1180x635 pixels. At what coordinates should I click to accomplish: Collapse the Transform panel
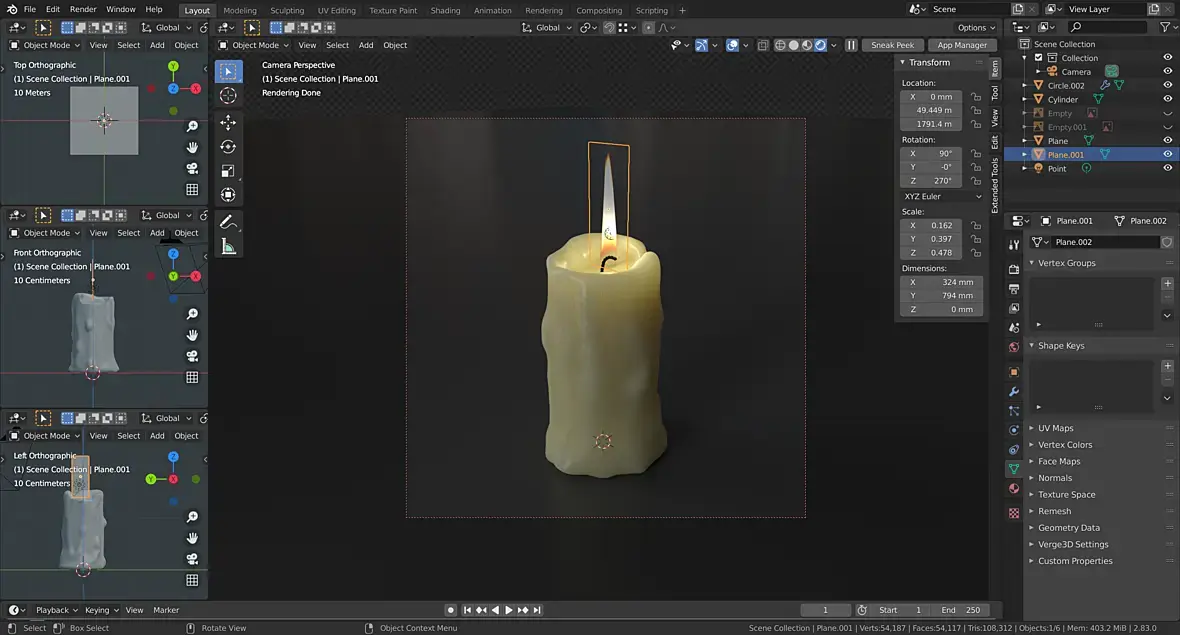click(x=902, y=62)
